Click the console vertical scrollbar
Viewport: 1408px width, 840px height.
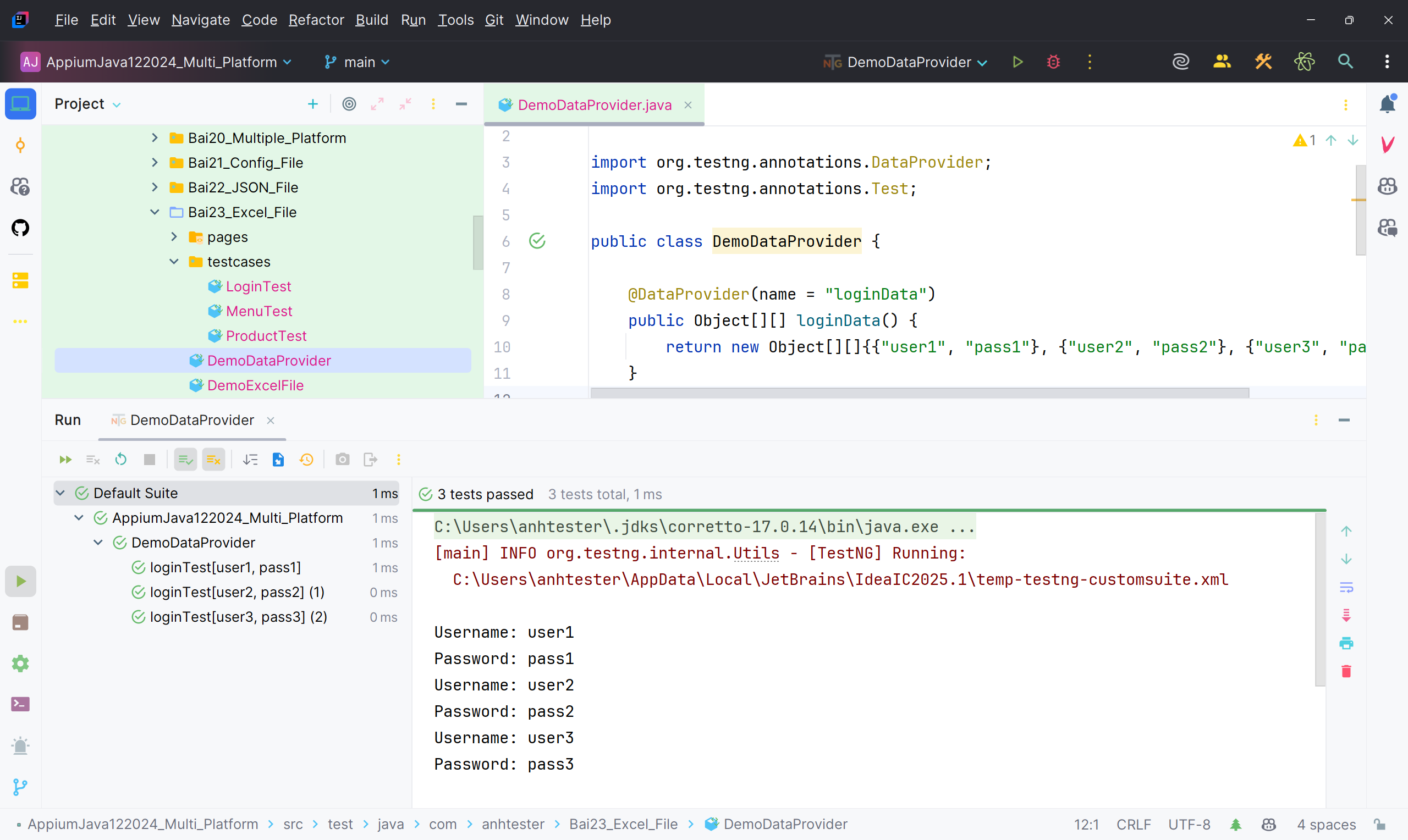pyautogui.click(x=1320, y=600)
